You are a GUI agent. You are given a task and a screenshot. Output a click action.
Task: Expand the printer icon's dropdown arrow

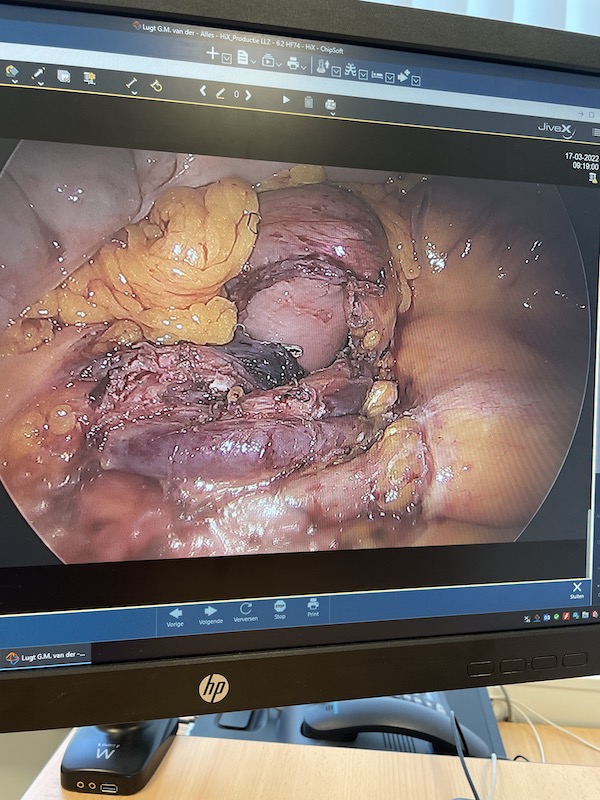pyautogui.click(x=304, y=67)
